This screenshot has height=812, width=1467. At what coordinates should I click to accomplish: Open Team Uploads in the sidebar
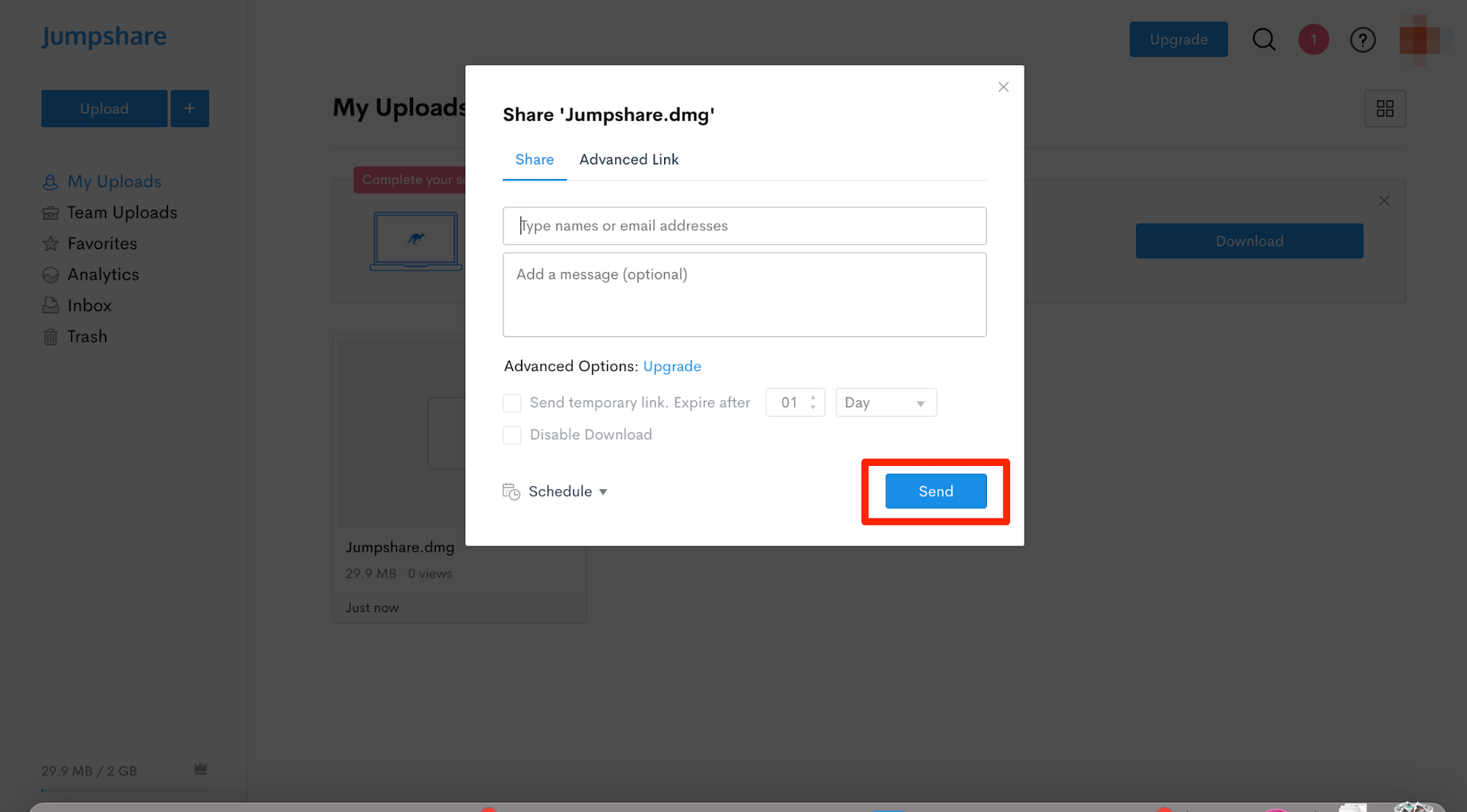point(123,213)
